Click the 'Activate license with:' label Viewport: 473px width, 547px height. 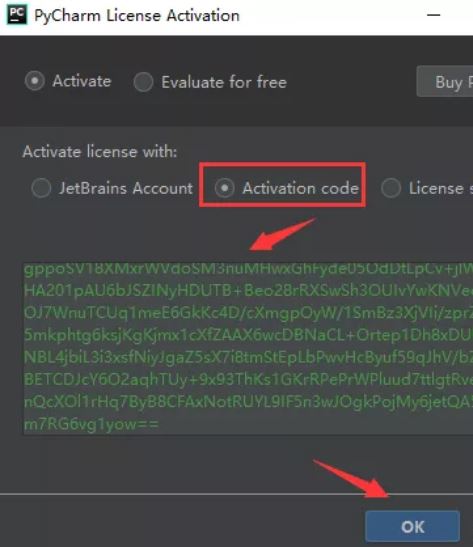[100, 152]
